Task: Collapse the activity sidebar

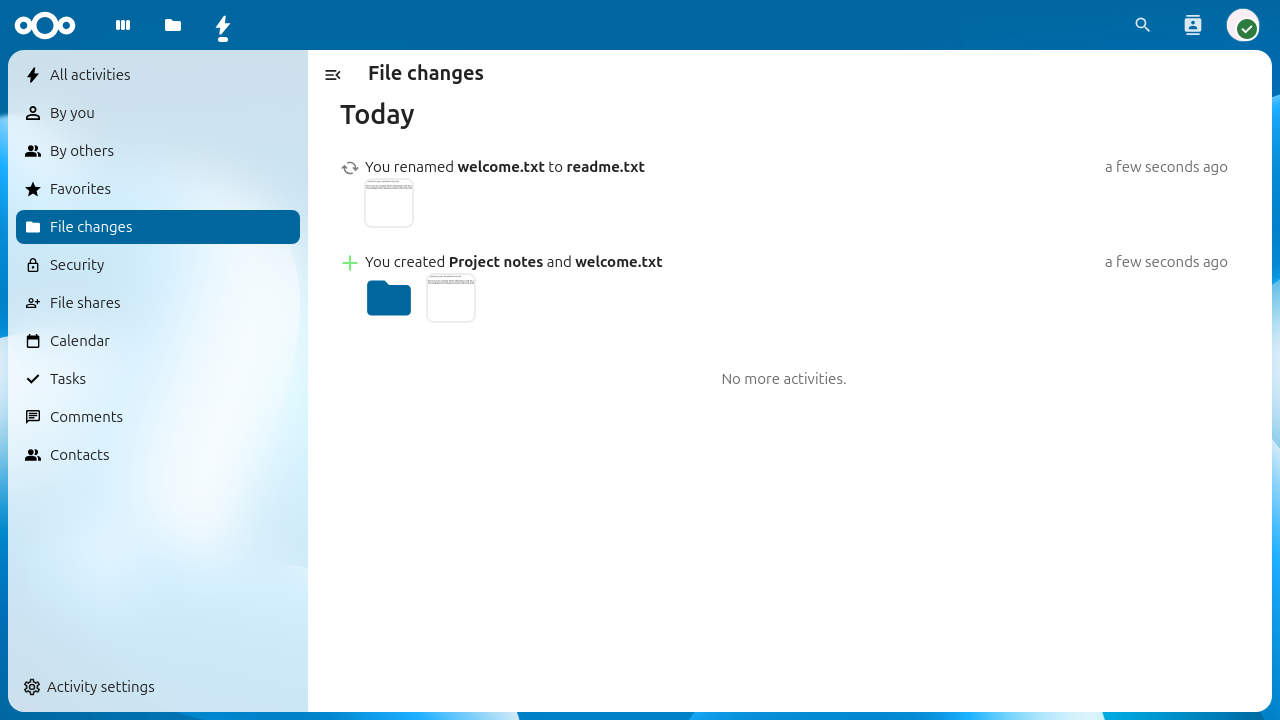Action: click(x=333, y=74)
